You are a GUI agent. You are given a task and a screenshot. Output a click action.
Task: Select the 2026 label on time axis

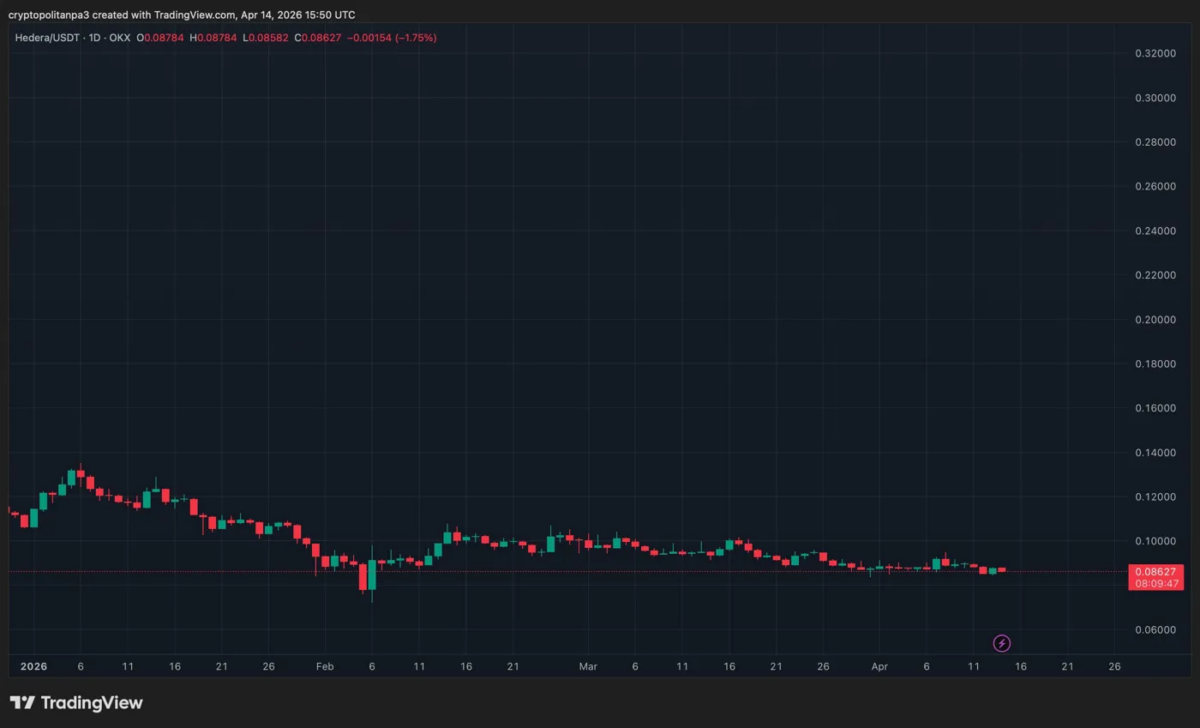click(x=35, y=665)
